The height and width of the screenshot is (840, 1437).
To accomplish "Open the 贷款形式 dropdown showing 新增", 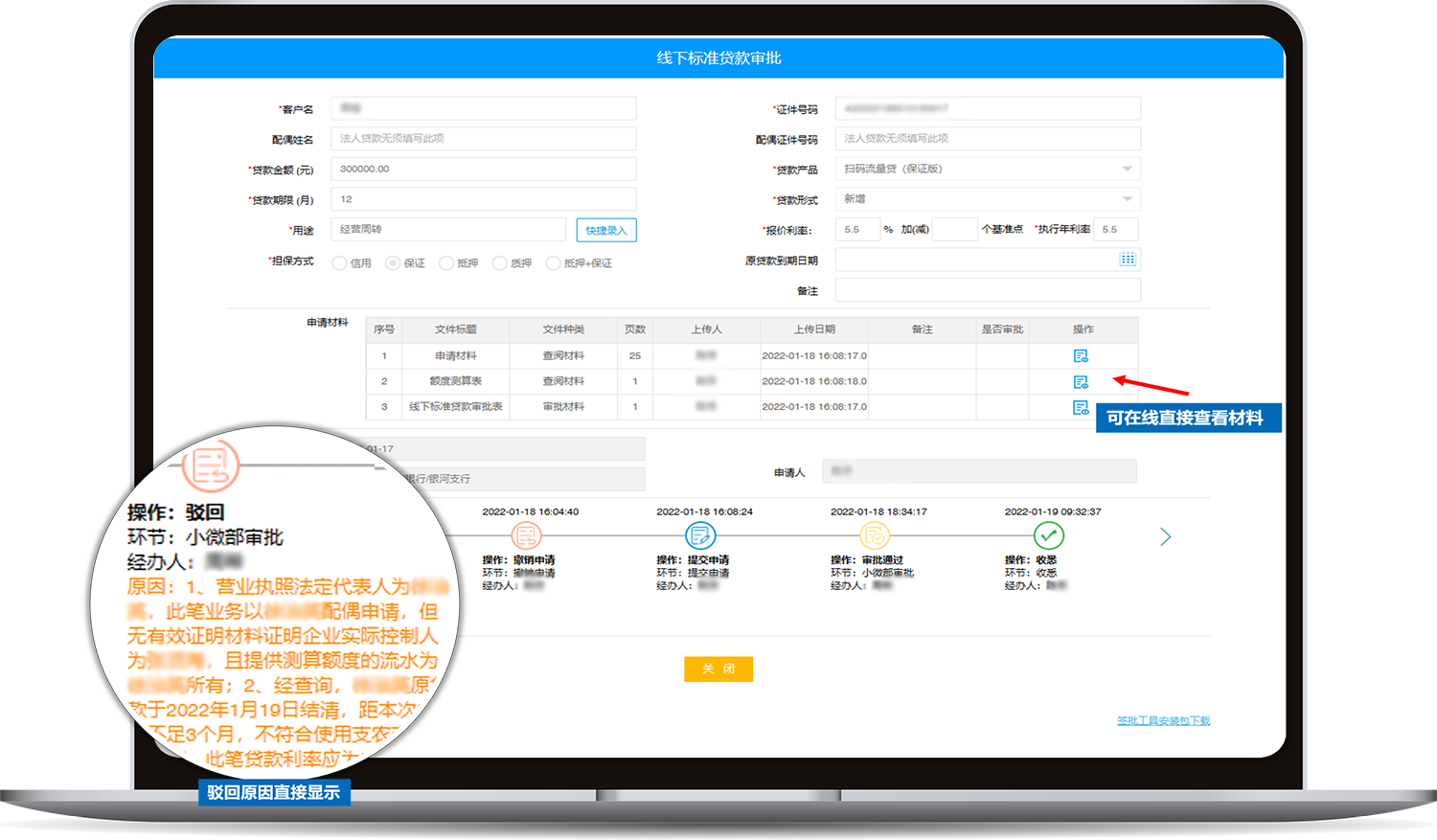I will click(x=1128, y=198).
